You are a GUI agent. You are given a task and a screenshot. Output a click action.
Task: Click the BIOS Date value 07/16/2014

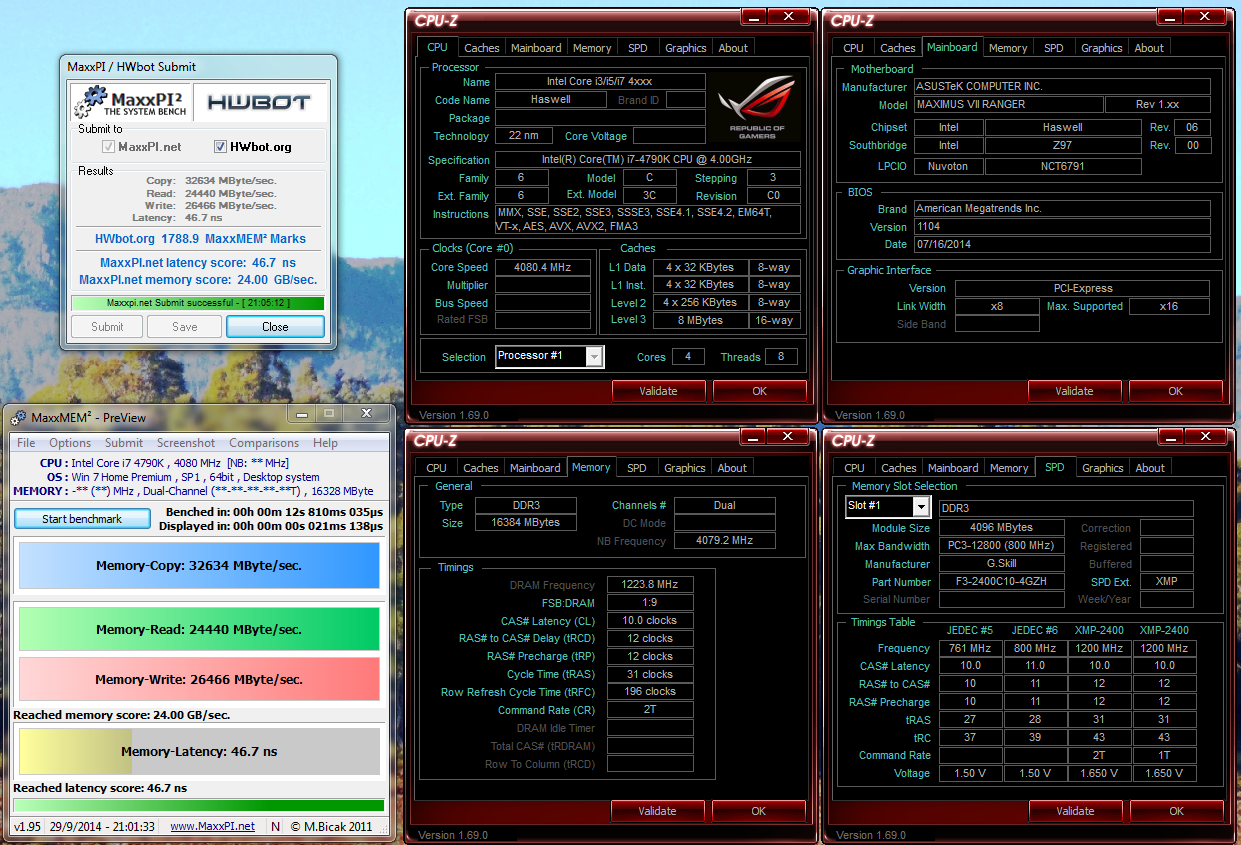(1062, 245)
